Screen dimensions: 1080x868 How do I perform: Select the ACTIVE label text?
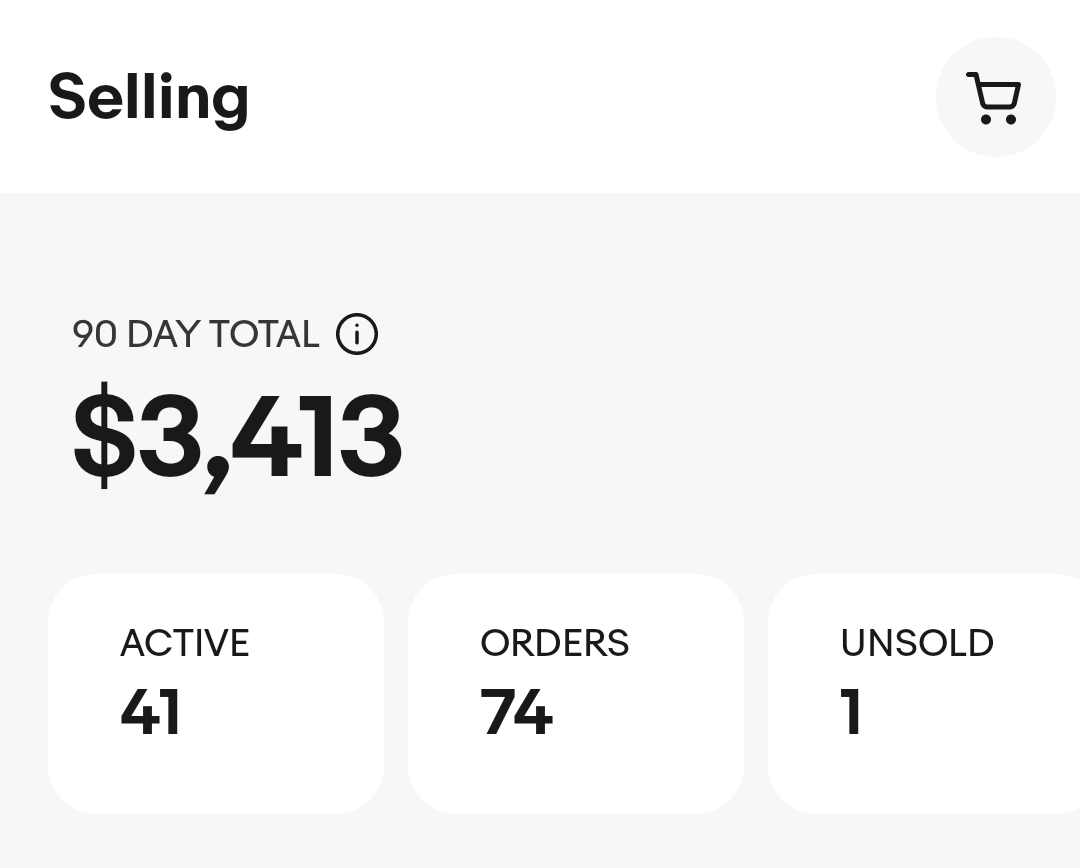[185, 643]
